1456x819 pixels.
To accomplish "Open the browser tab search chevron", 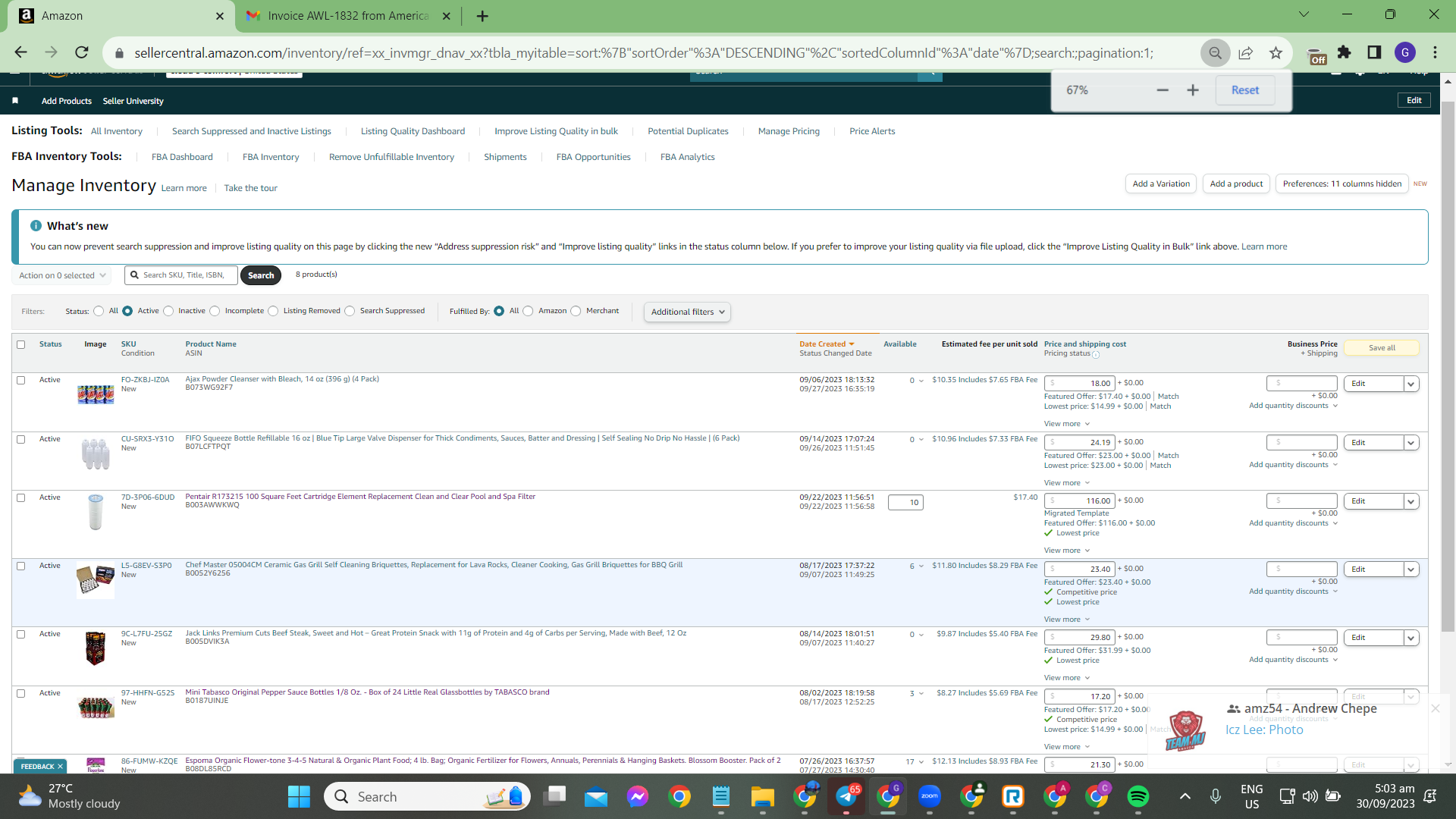I will pyautogui.click(x=1304, y=14).
